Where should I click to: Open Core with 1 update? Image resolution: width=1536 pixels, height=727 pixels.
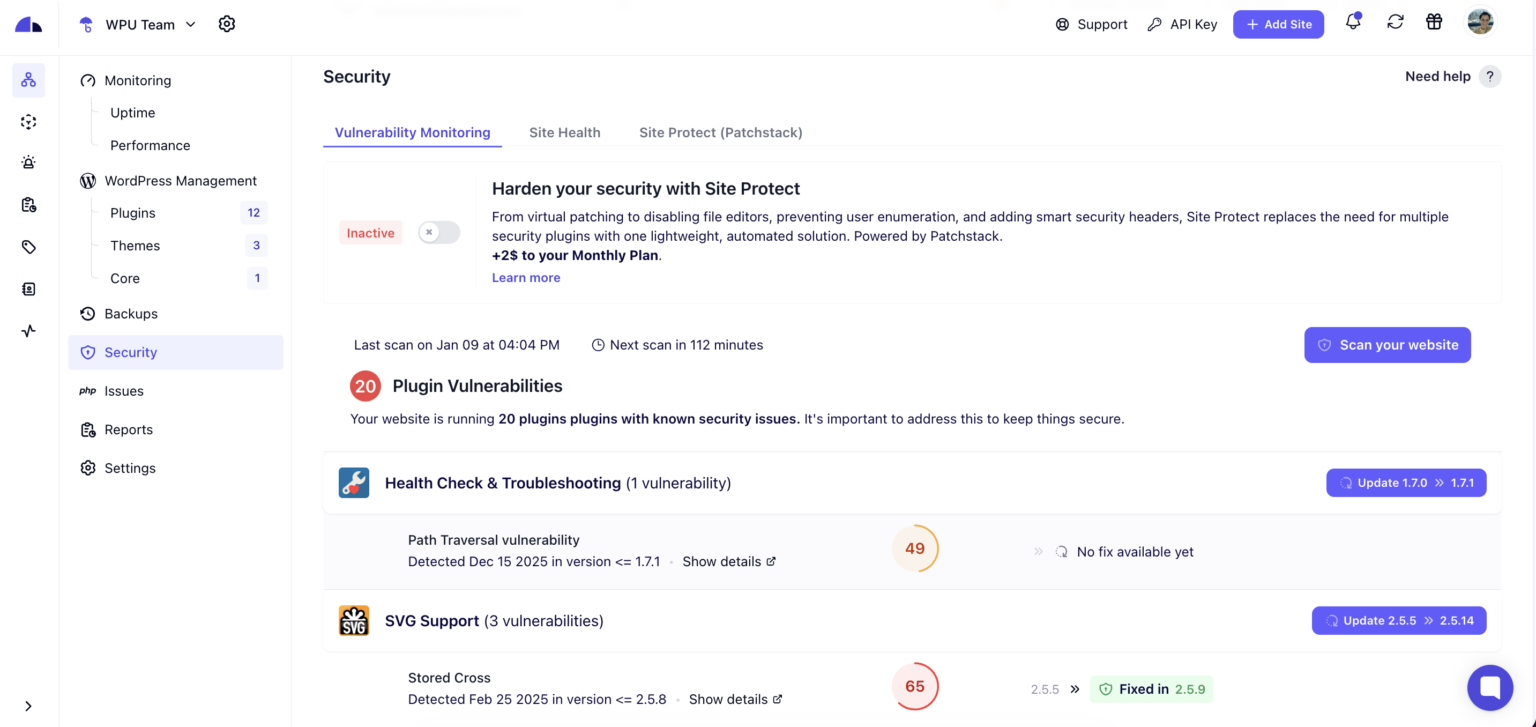[x=186, y=278]
